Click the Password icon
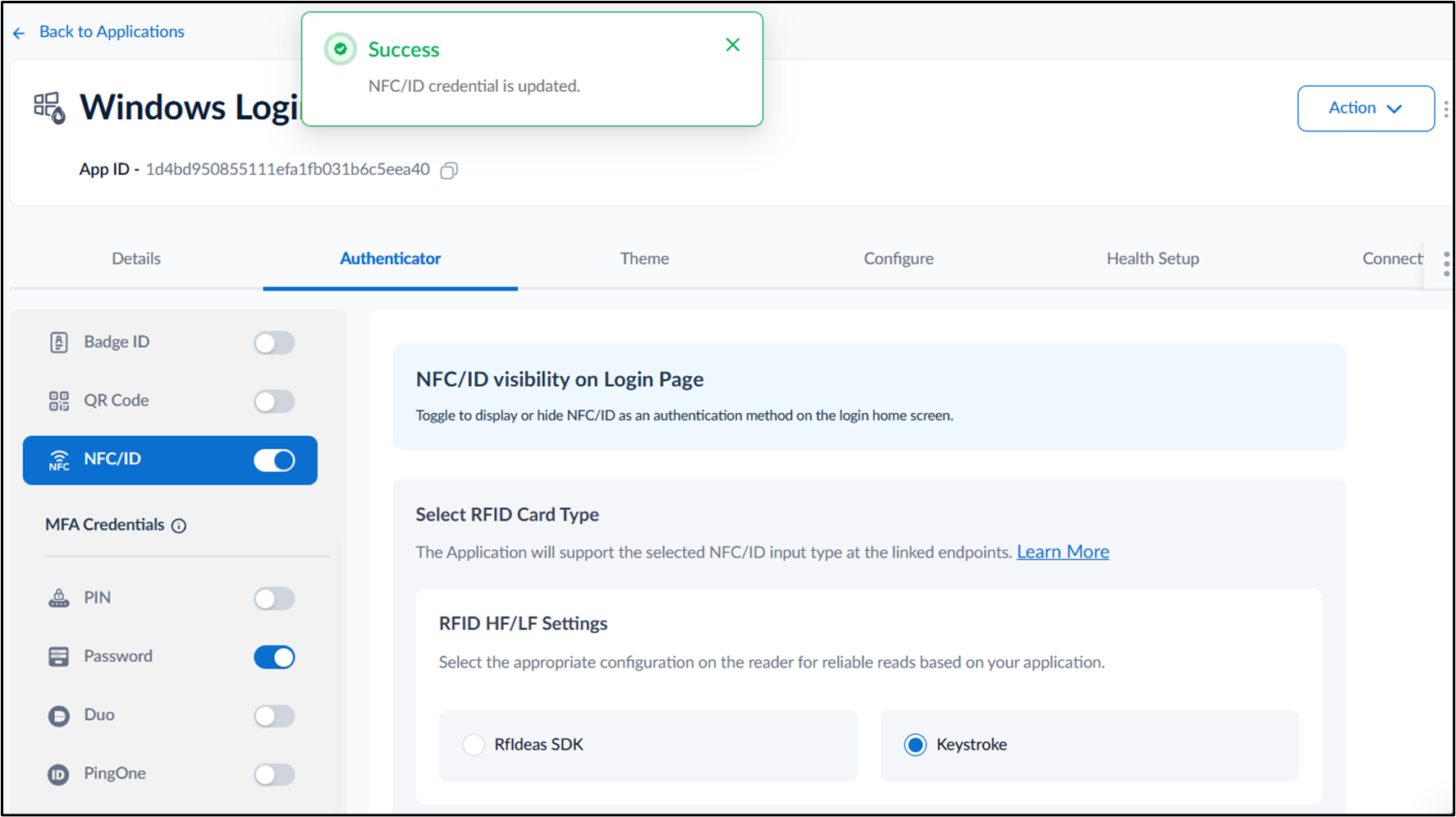This screenshot has height=817, width=1456. tap(59, 657)
